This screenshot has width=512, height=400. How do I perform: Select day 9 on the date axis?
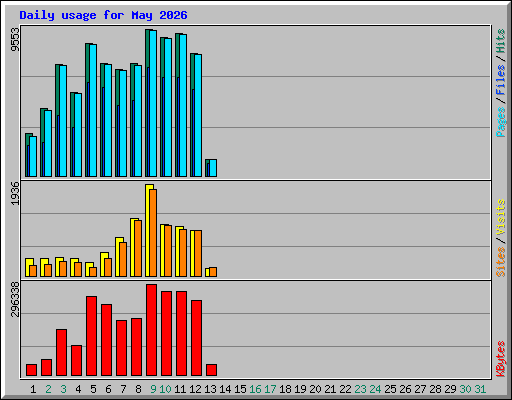153,389
